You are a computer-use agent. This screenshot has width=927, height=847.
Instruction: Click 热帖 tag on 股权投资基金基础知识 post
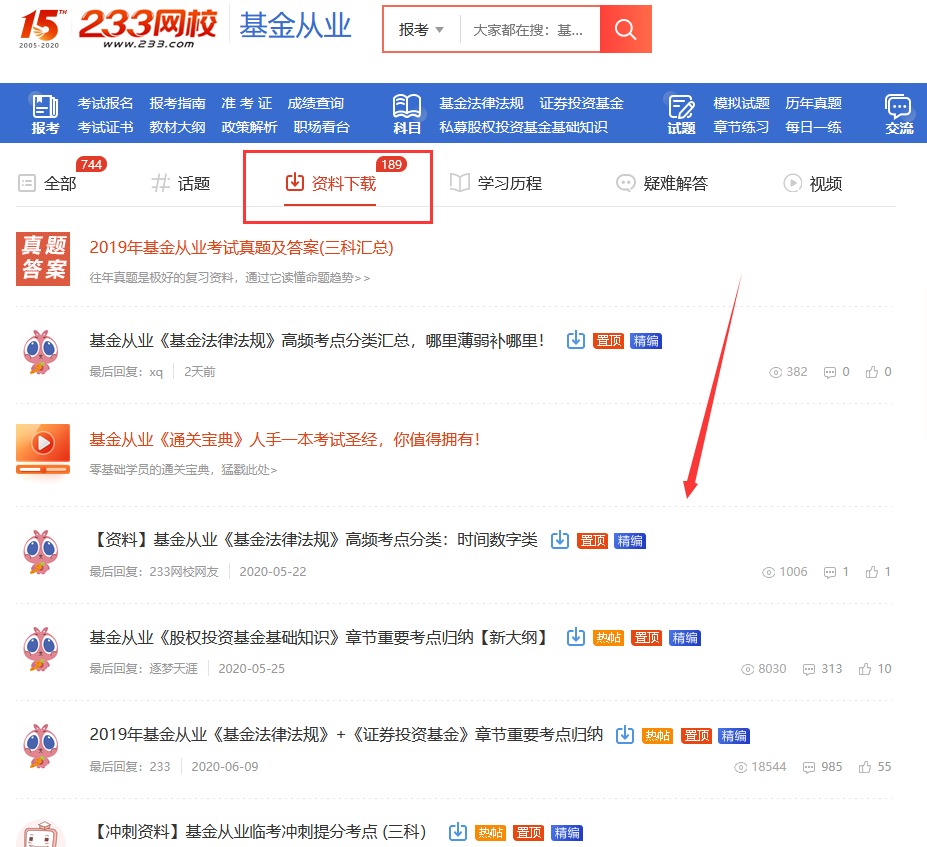[x=608, y=638]
